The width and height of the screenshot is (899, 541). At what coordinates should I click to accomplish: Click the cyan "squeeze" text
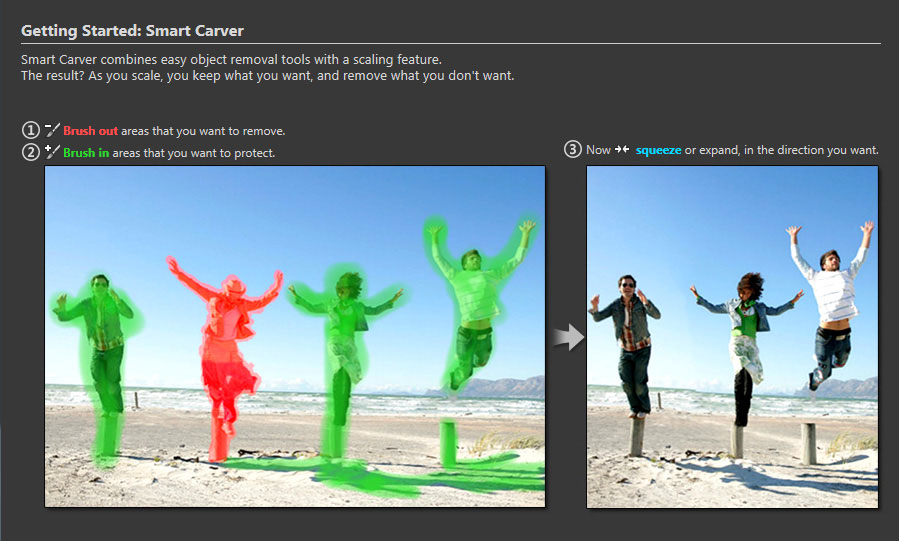click(x=658, y=150)
